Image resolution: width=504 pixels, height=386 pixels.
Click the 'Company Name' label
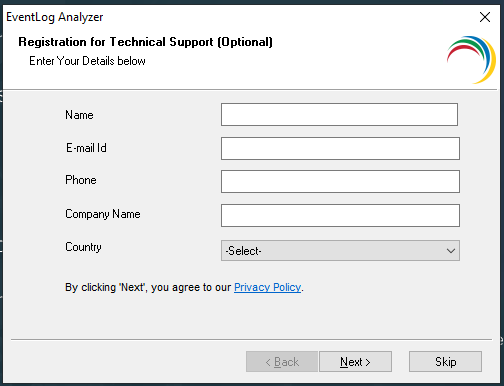[103, 214]
